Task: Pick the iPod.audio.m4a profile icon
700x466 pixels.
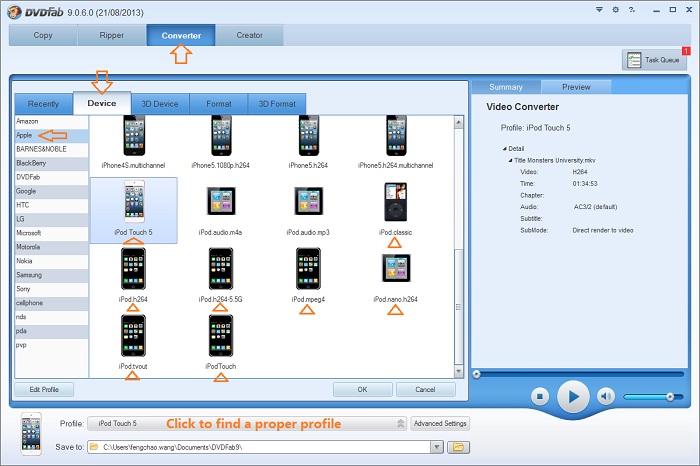Action: click(221, 201)
